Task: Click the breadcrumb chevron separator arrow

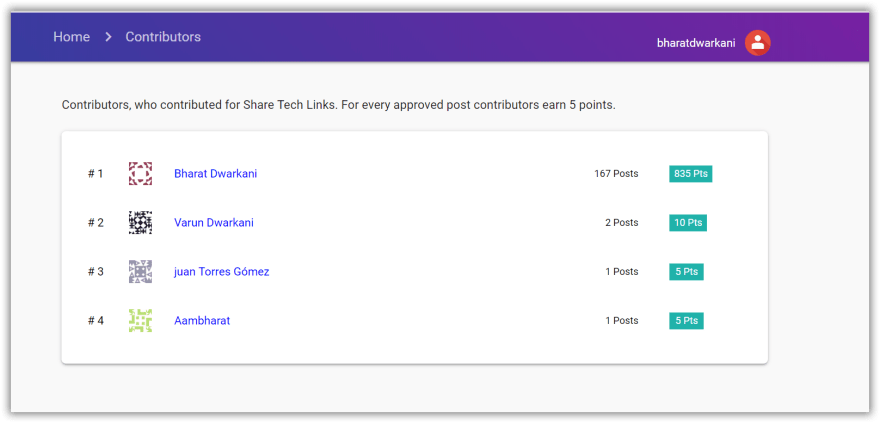Action: 108,37
